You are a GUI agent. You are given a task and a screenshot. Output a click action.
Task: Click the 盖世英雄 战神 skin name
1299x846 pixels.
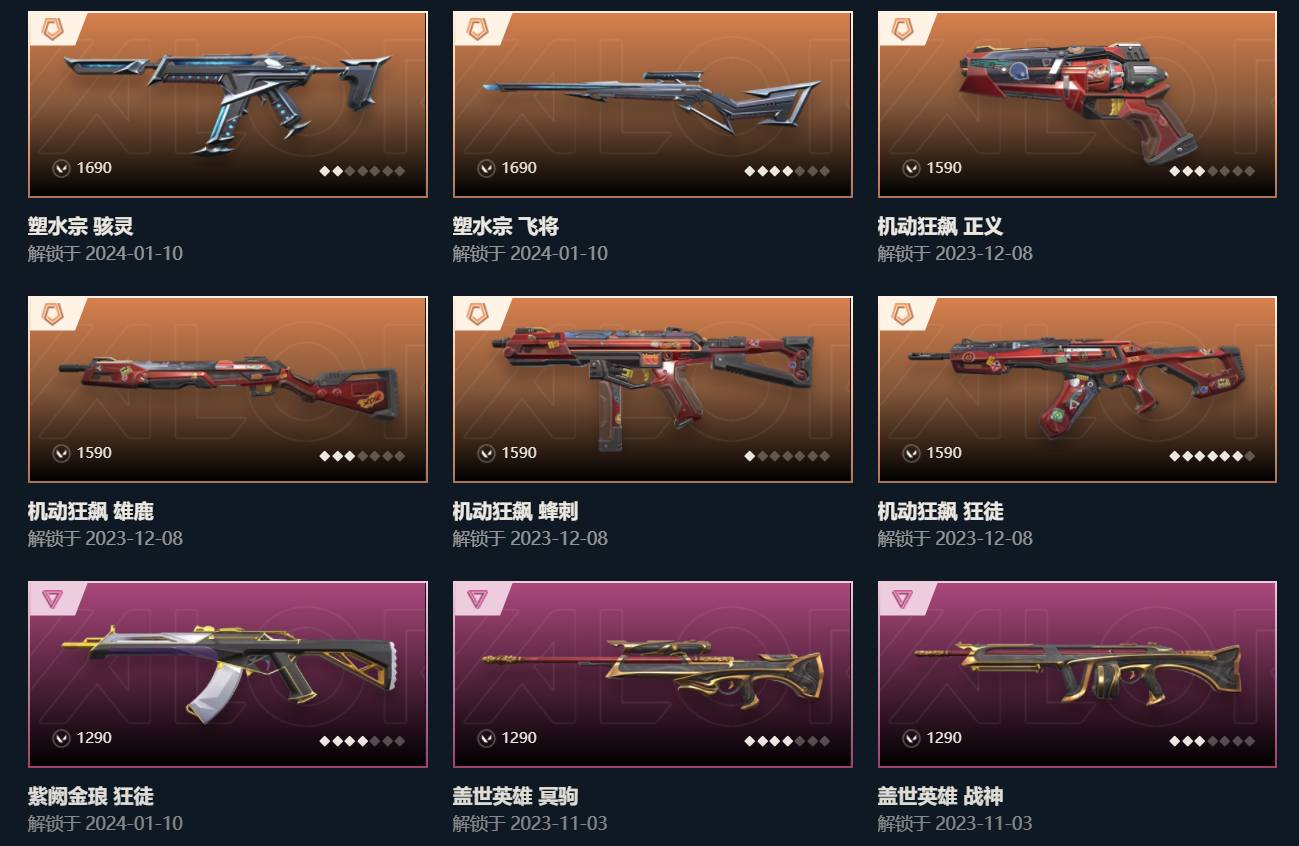point(940,796)
